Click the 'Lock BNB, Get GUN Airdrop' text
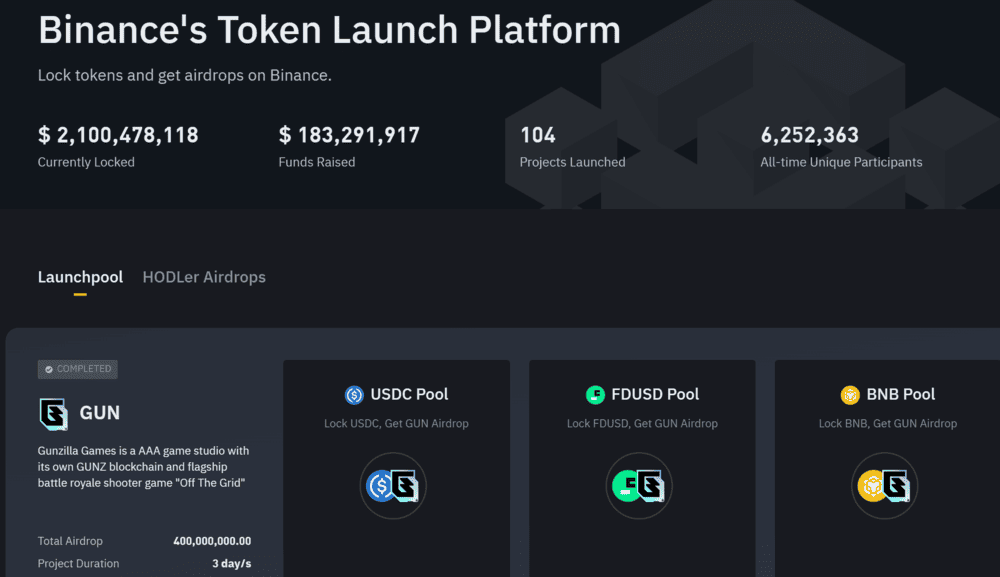 (888, 423)
